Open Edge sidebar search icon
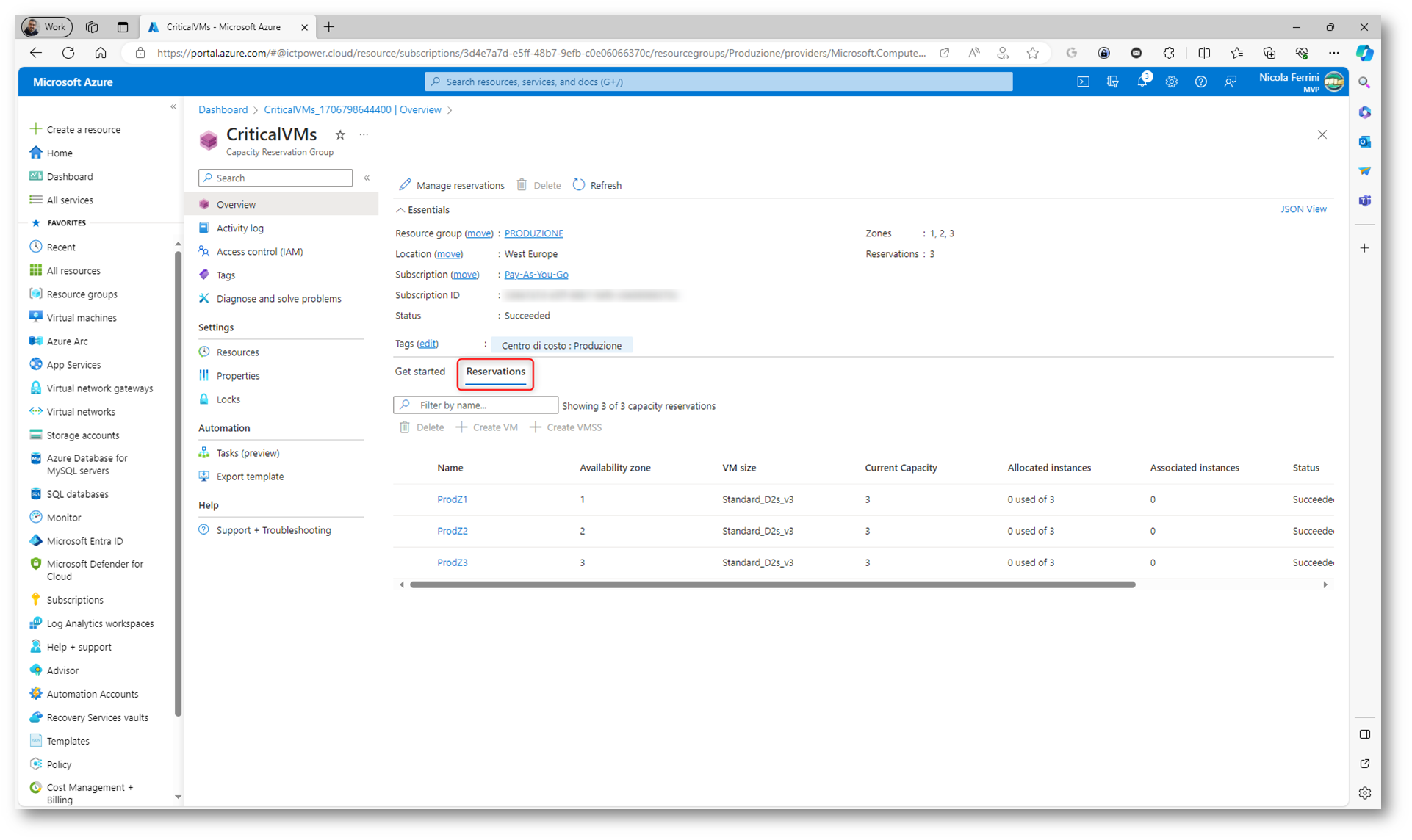Image resolution: width=1412 pixels, height=840 pixels. pos(1364,83)
